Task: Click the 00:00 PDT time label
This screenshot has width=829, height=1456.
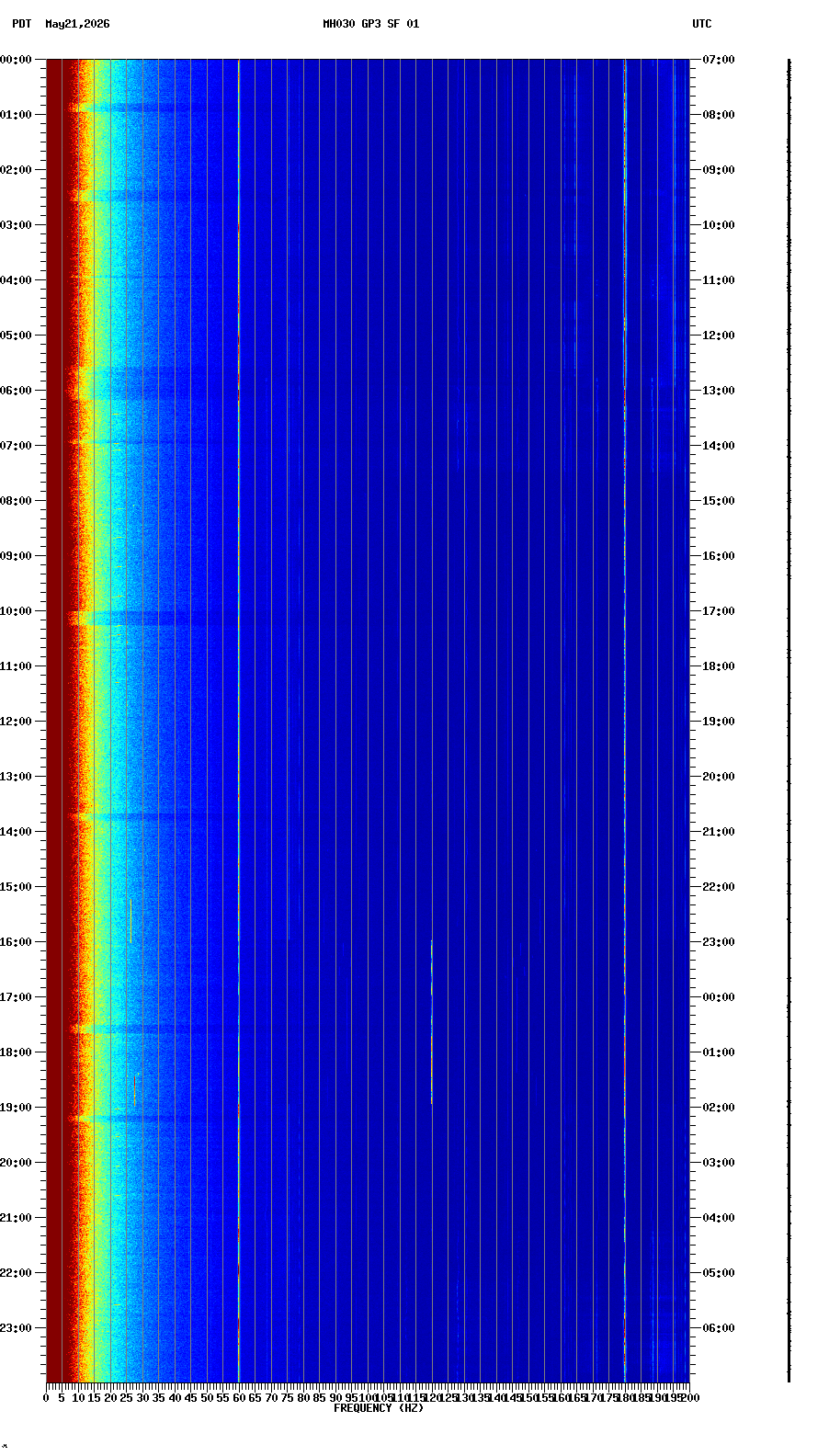Action: point(16,60)
